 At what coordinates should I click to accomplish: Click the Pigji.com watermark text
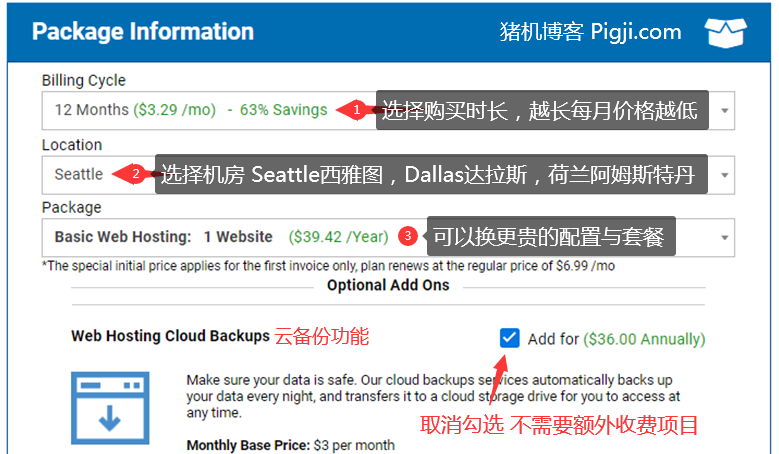(590, 32)
